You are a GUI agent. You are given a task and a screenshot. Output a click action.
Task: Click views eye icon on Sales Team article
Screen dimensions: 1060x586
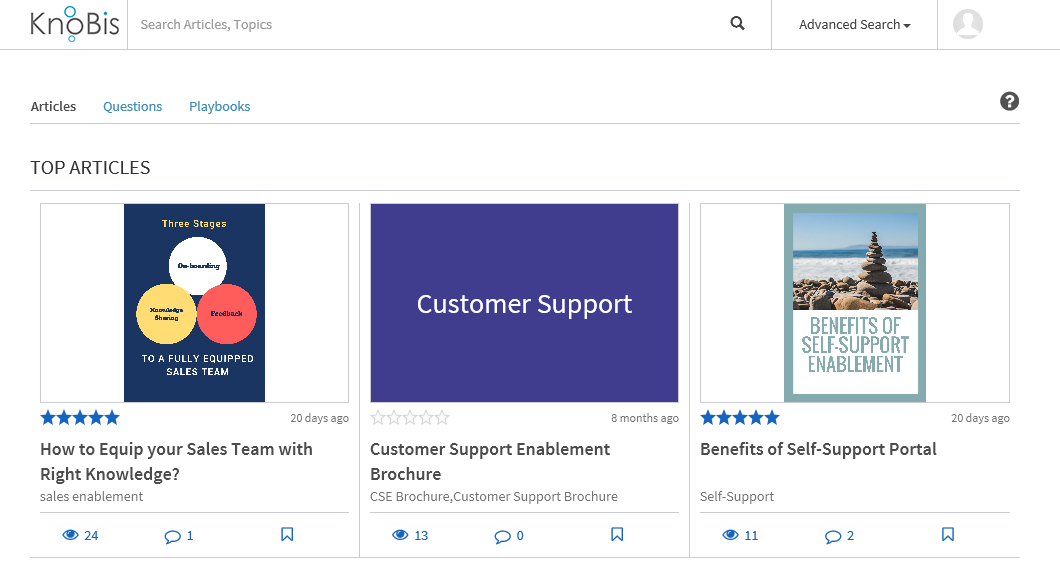click(x=70, y=535)
